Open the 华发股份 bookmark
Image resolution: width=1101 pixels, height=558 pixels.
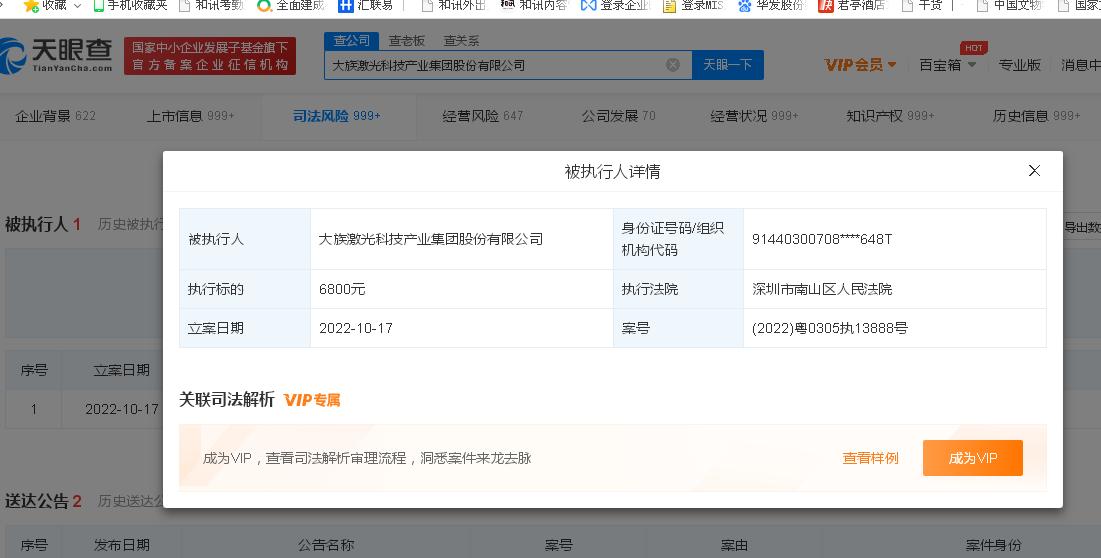(772, 6)
